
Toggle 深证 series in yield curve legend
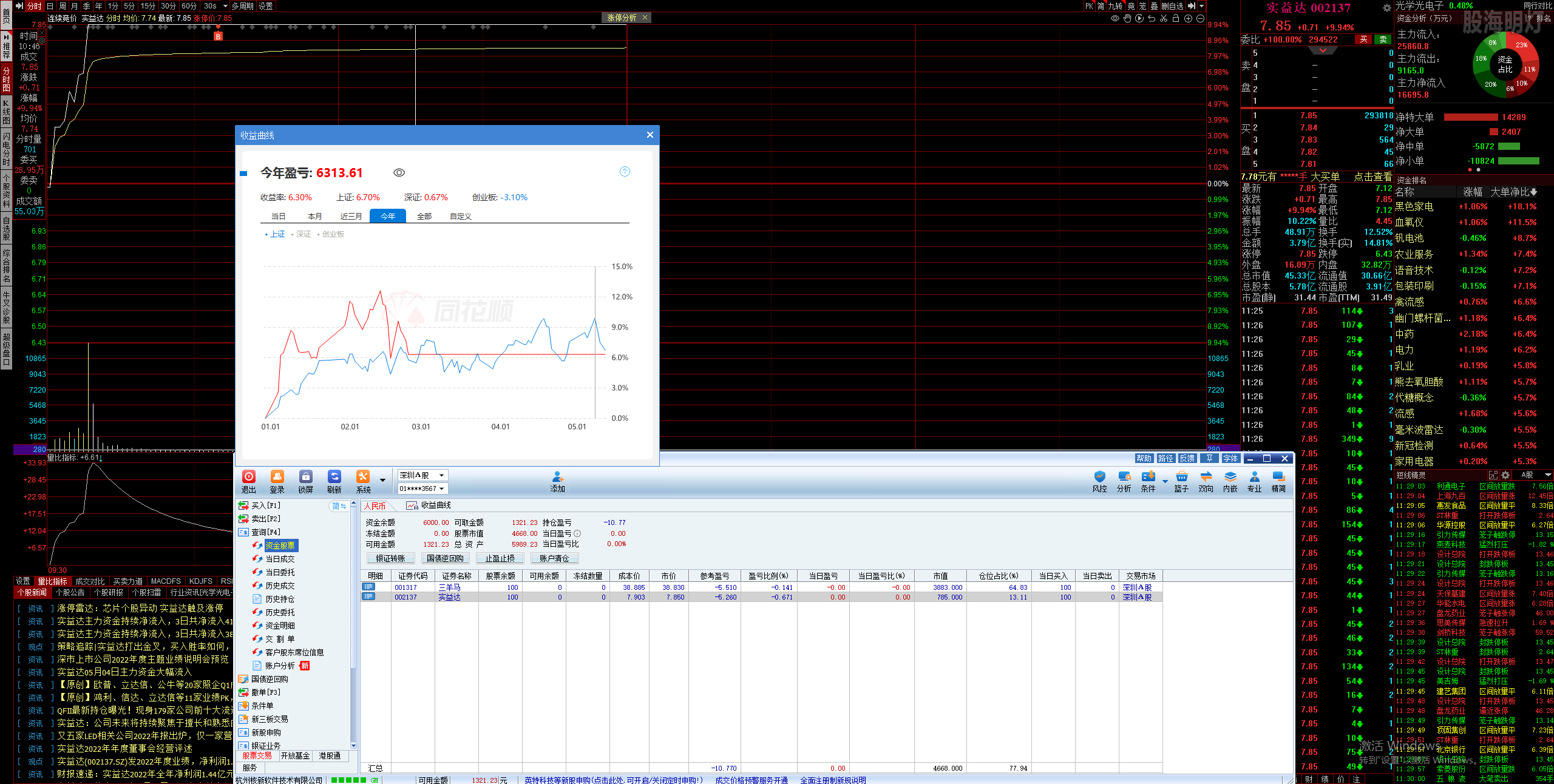(x=301, y=234)
